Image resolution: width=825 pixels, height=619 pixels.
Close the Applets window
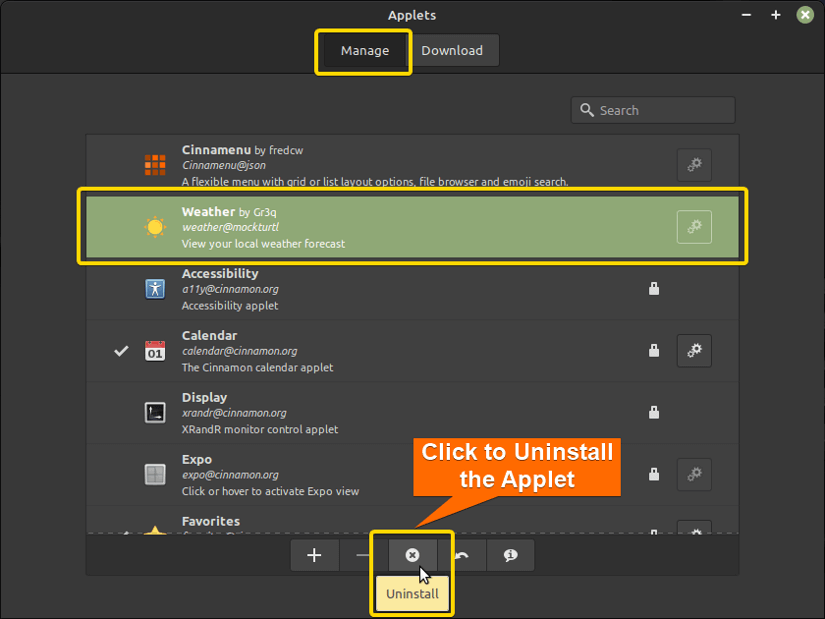coord(805,15)
